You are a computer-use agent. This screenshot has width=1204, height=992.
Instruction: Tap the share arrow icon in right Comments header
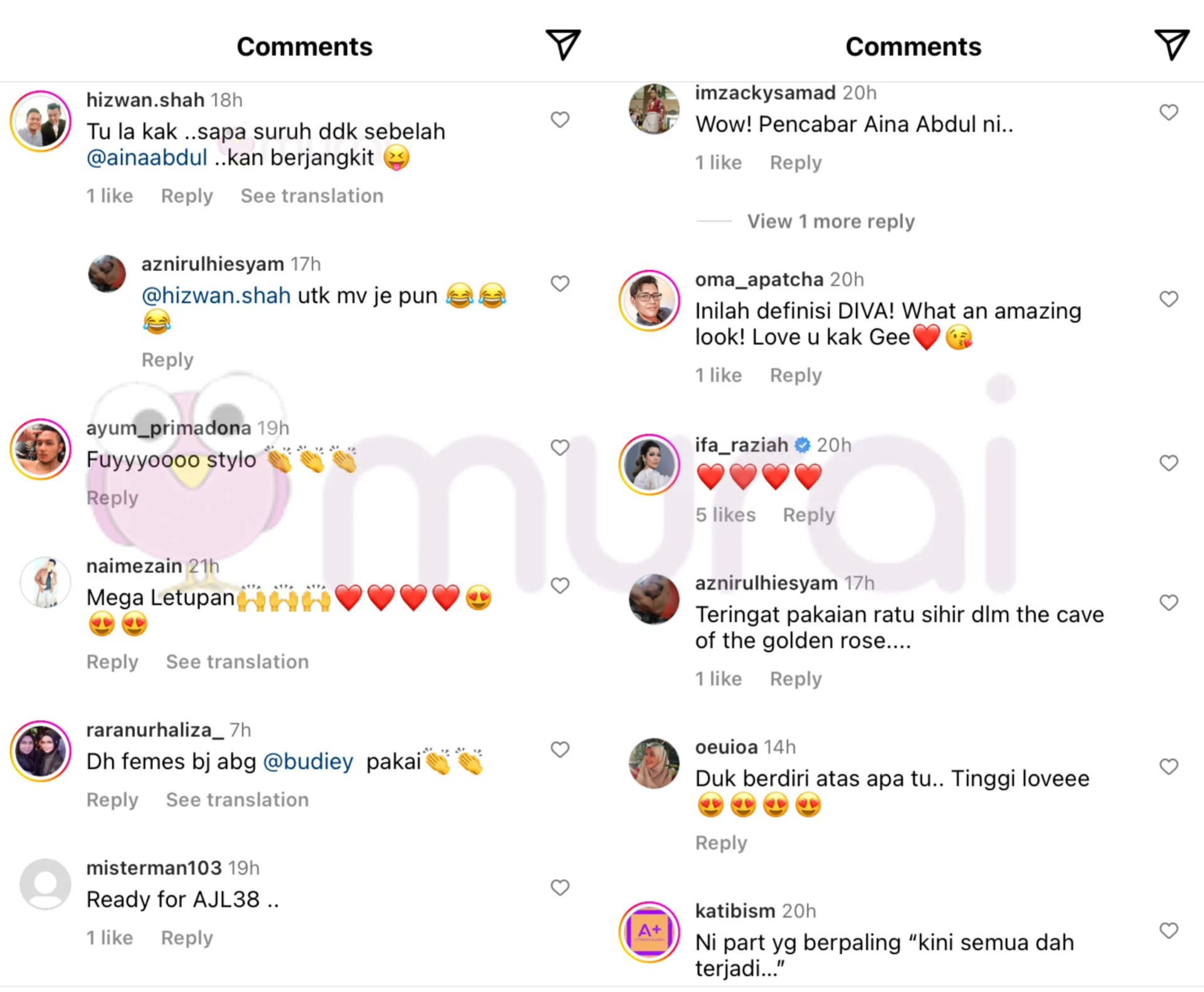1171,45
